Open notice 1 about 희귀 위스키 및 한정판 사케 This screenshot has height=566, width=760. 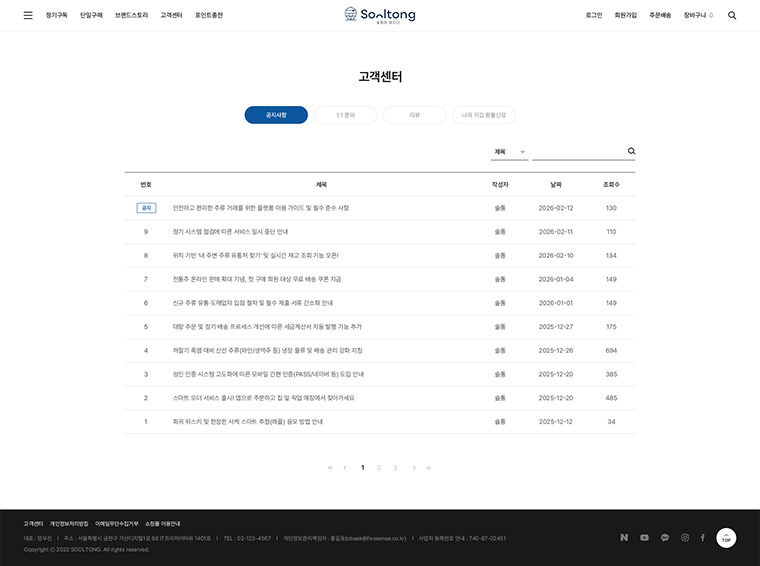click(x=248, y=422)
